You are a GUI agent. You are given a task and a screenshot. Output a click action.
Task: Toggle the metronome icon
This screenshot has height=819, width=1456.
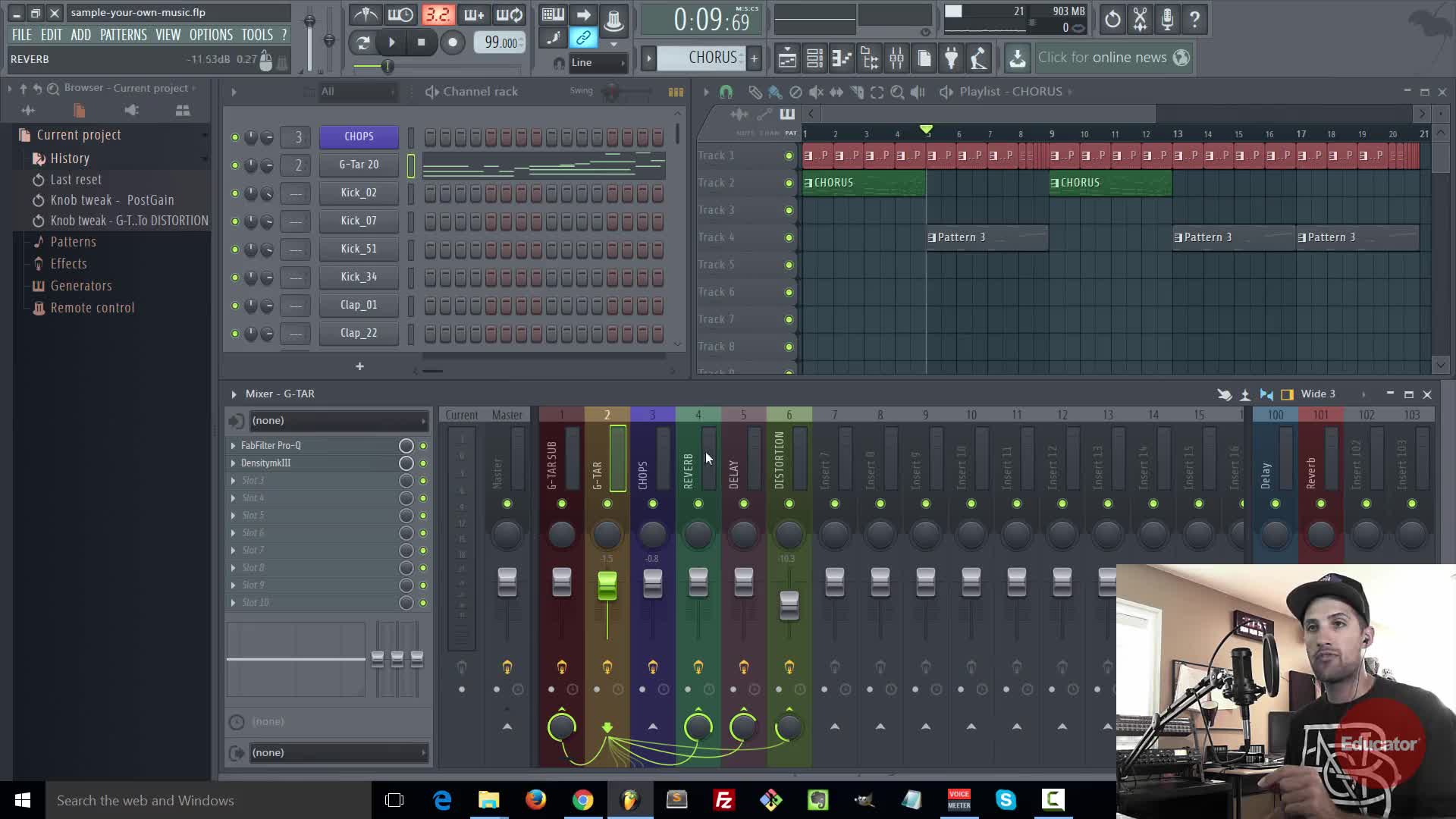coord(366,14)
